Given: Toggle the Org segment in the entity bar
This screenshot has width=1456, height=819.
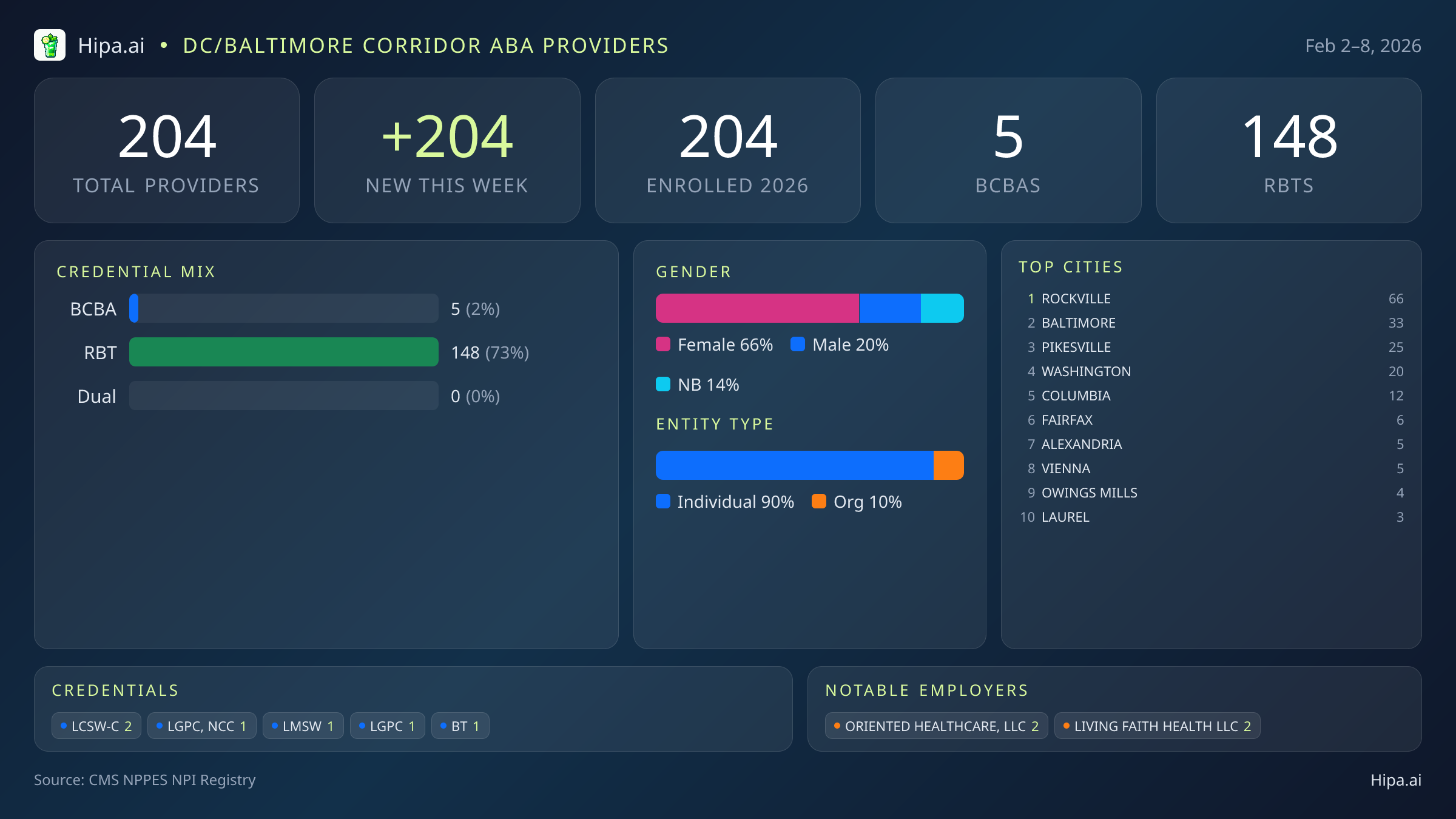Looking at the screenshot, I should click(949, 465).
